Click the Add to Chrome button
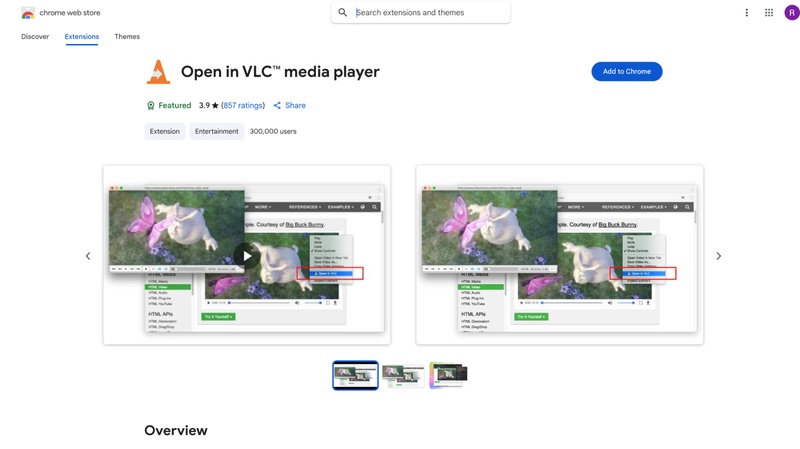The image size is (800, 449). click(627, 71)
